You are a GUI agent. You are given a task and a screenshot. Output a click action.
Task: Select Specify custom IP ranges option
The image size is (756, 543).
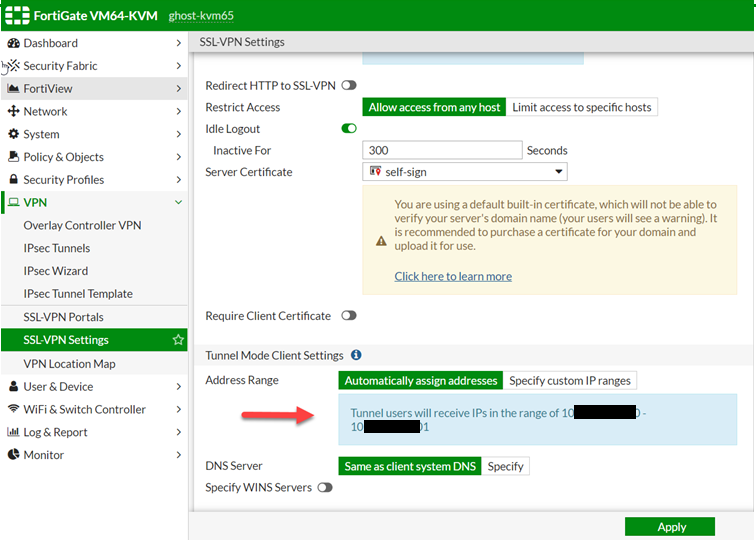pyautogui.click(x=570, y=381)
